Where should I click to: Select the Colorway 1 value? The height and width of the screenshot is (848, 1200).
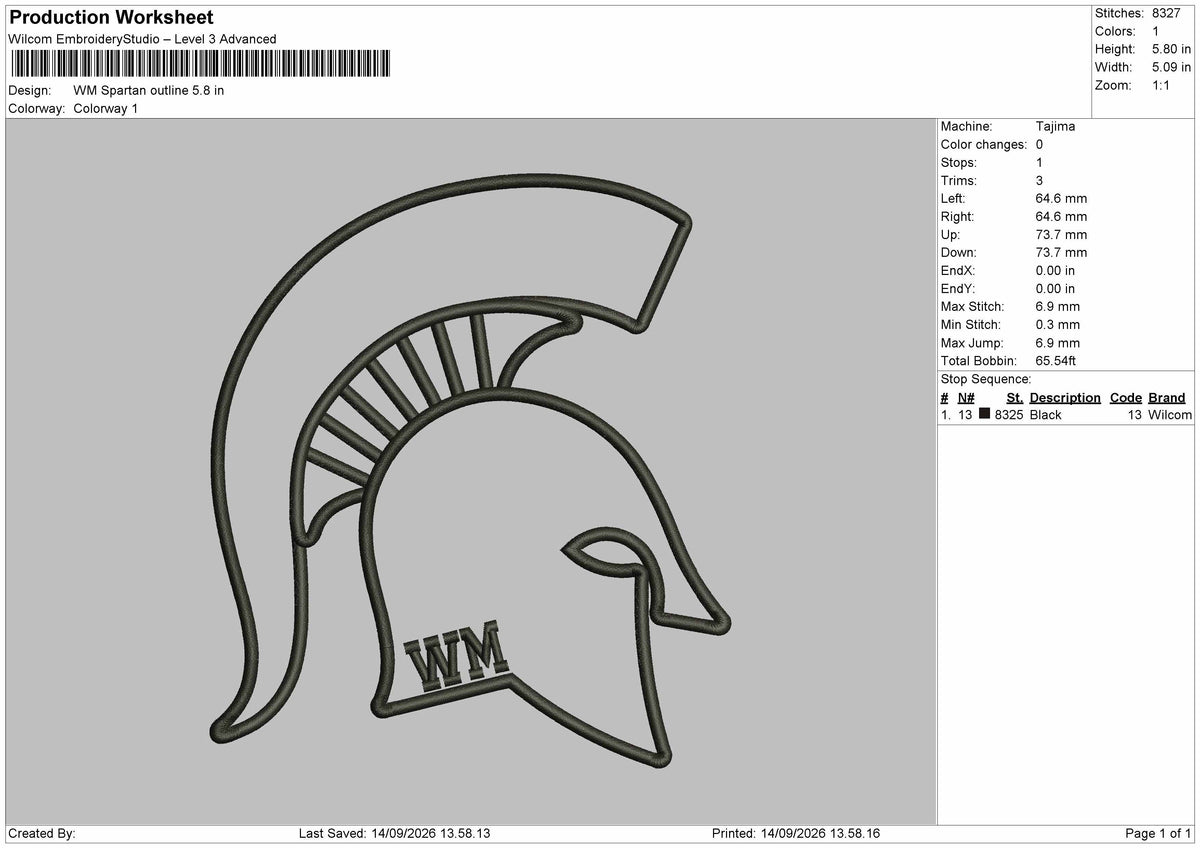106,108
